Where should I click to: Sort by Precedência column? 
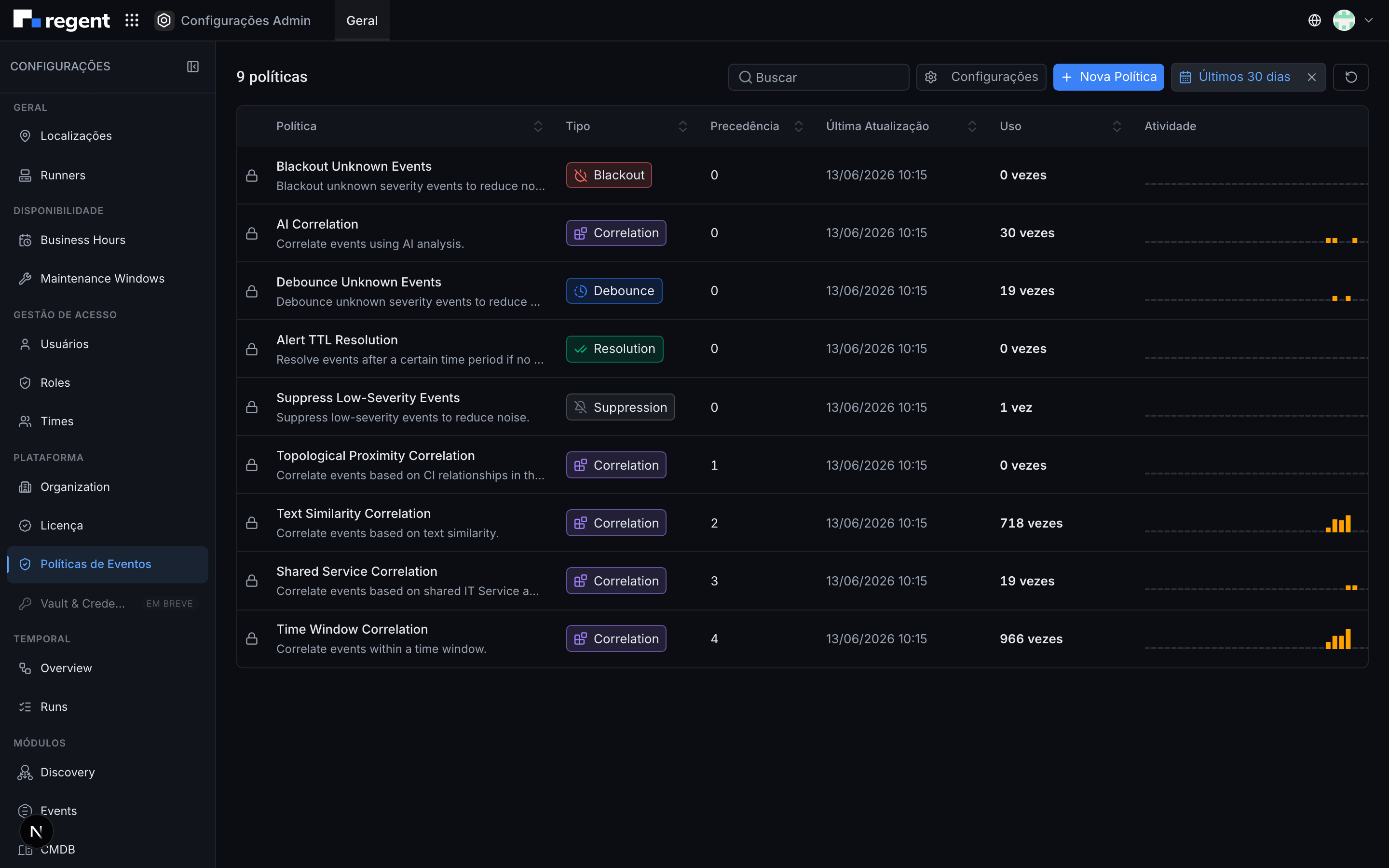pyautogui.click(x=798, y=126)
